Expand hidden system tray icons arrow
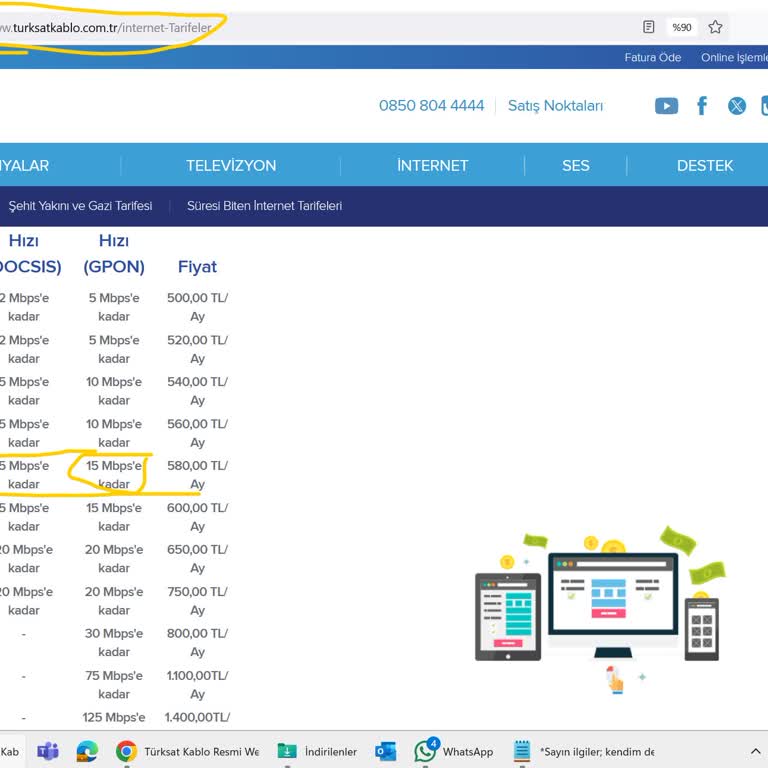 [755, 751]
